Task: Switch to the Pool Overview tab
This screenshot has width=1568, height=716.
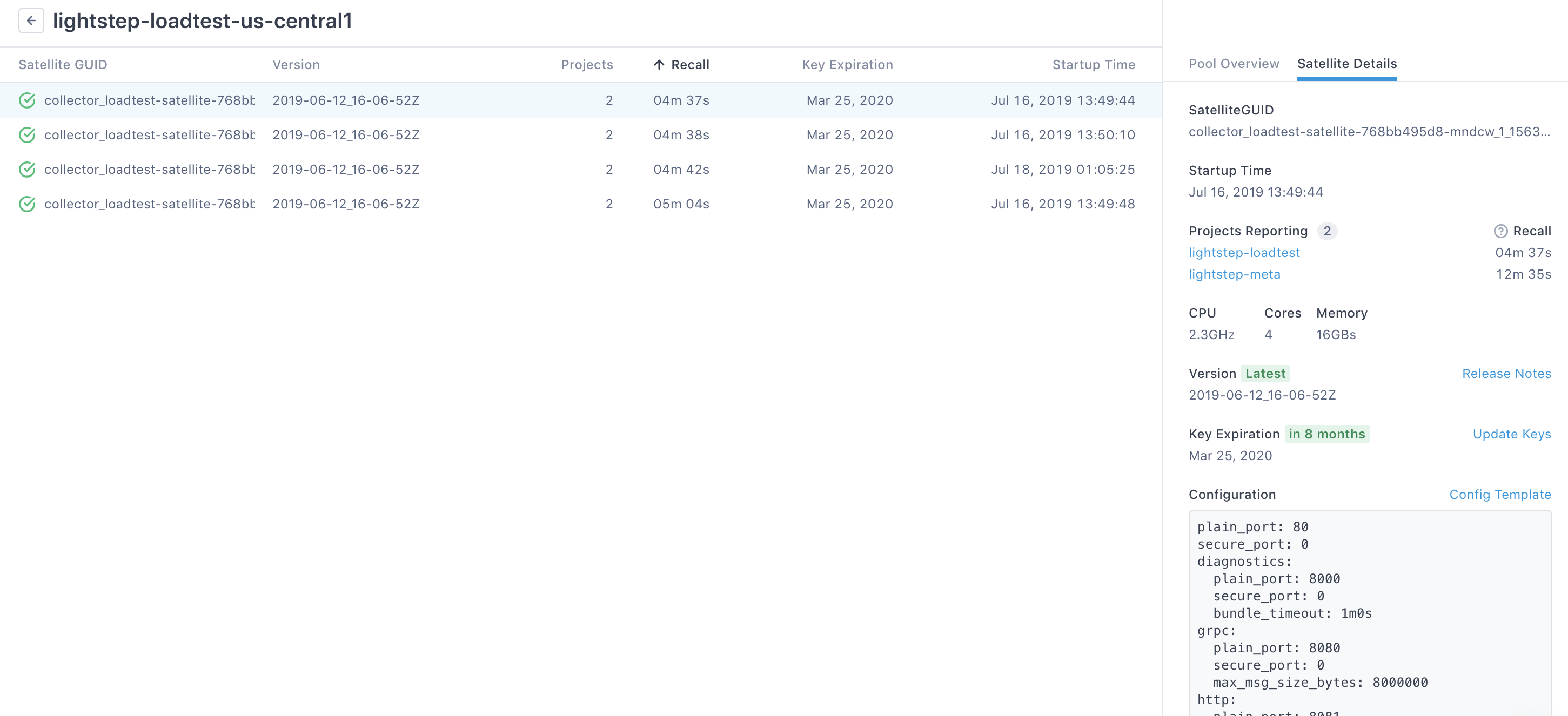Action: click(x=1233, y=63)
